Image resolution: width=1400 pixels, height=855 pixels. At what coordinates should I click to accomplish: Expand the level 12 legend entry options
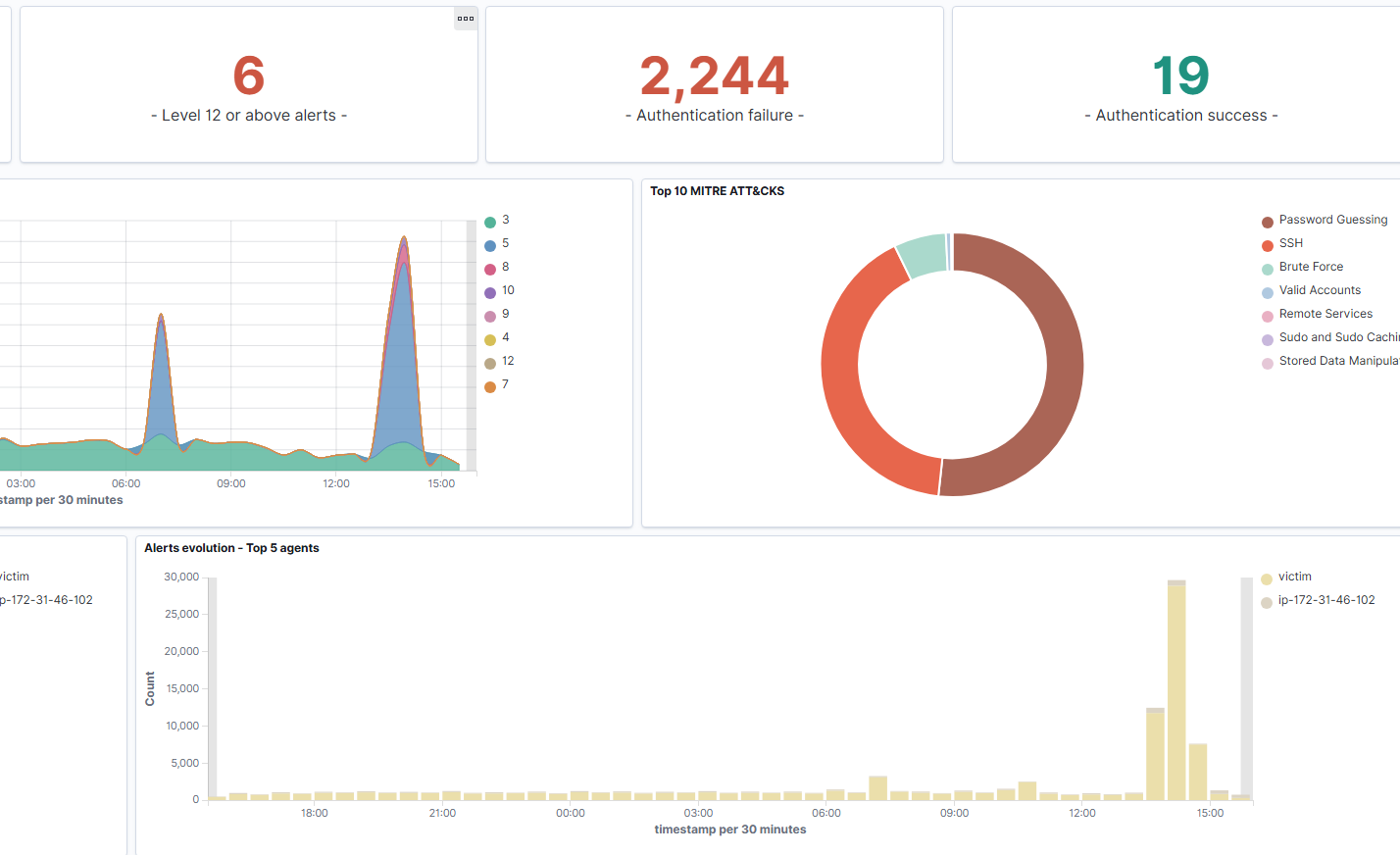point(508,361)
